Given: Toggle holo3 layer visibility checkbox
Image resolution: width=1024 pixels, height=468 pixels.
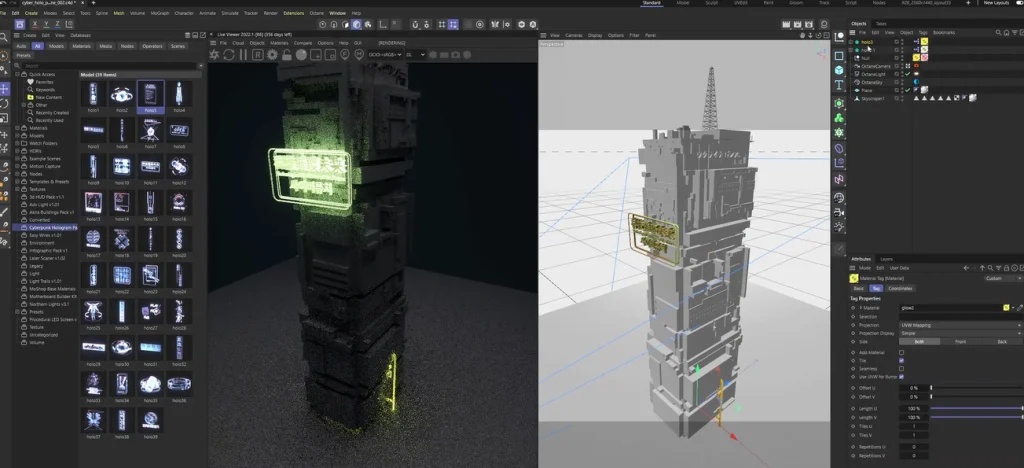Looking at the screenshot, I should [x=897, y=42].
